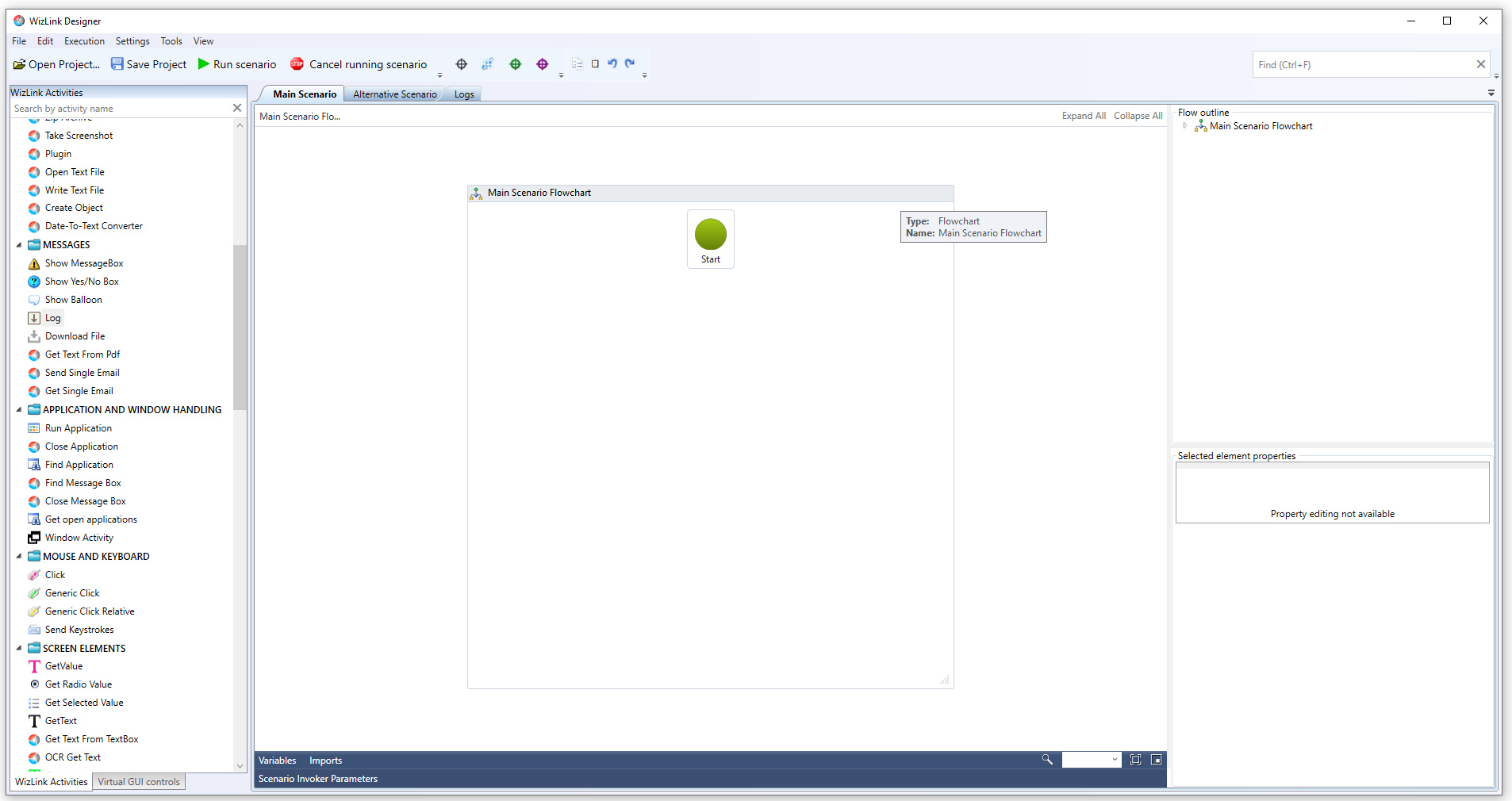Redo the action with the blue arrow
The height and width of the screenshot is (801, 1512).
pos(630,63)
